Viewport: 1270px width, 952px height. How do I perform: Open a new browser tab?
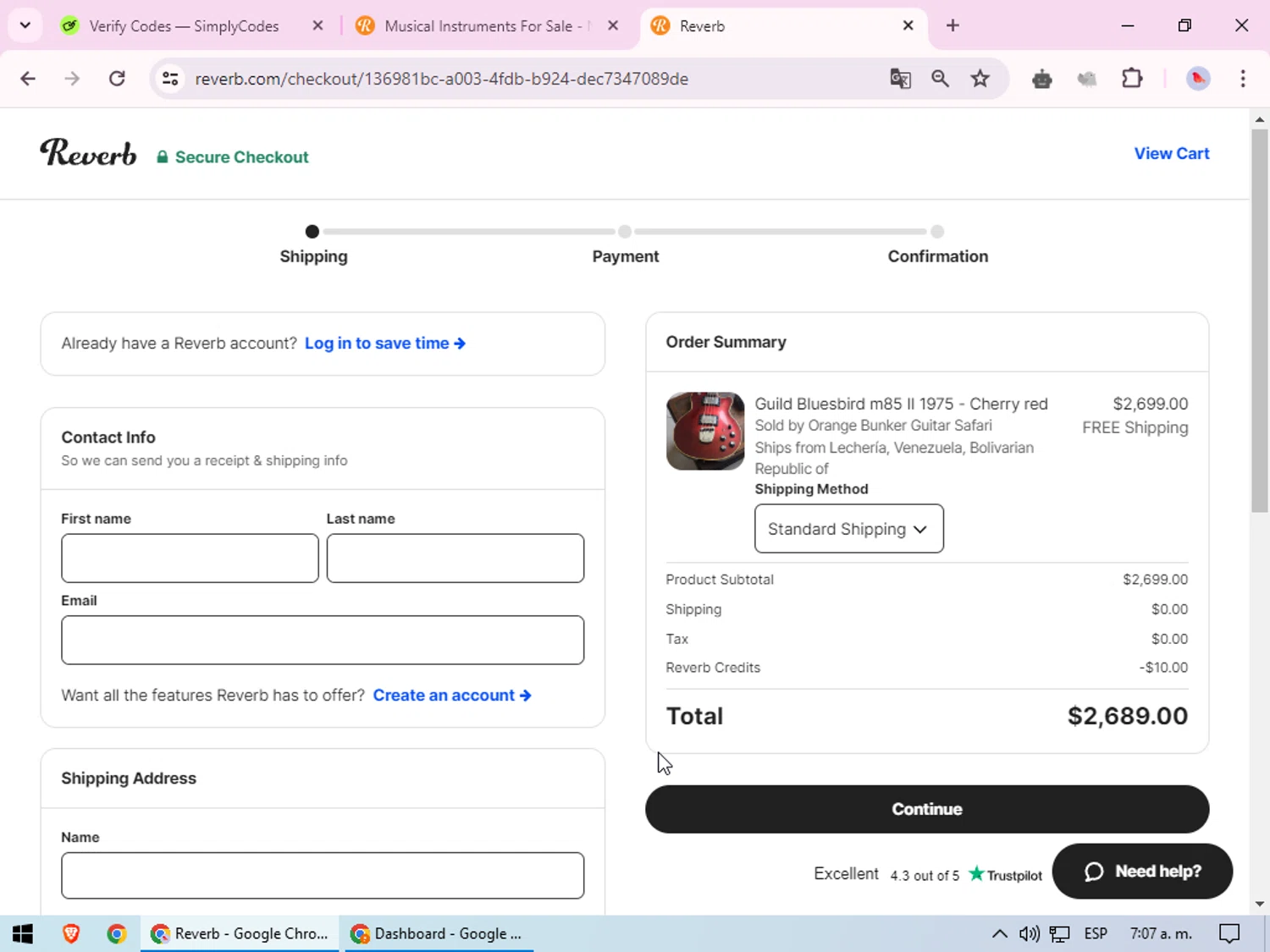pos(952,25)
